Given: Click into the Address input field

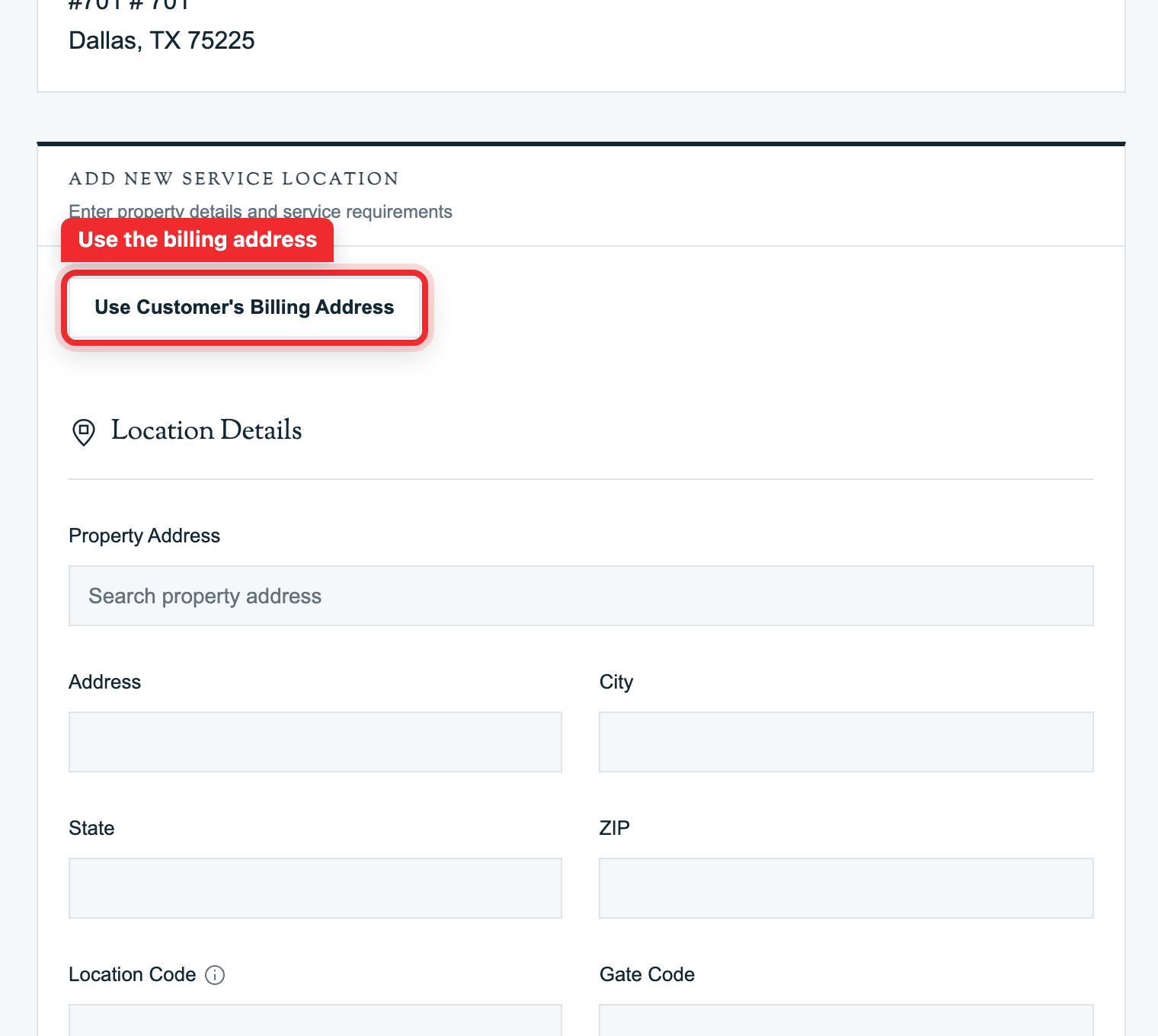Looking at the screenshot, I should (315, 742).
